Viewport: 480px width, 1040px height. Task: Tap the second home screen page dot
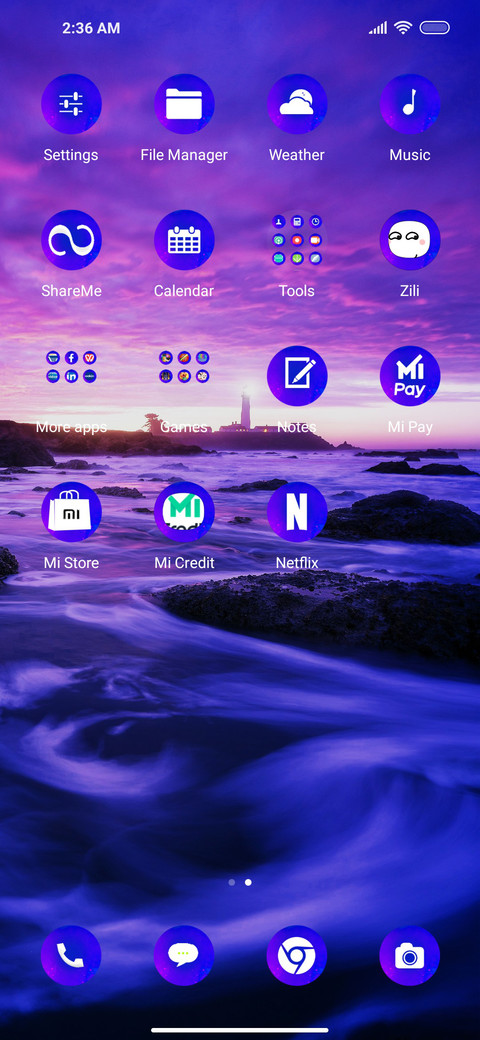tap(248, 882)
